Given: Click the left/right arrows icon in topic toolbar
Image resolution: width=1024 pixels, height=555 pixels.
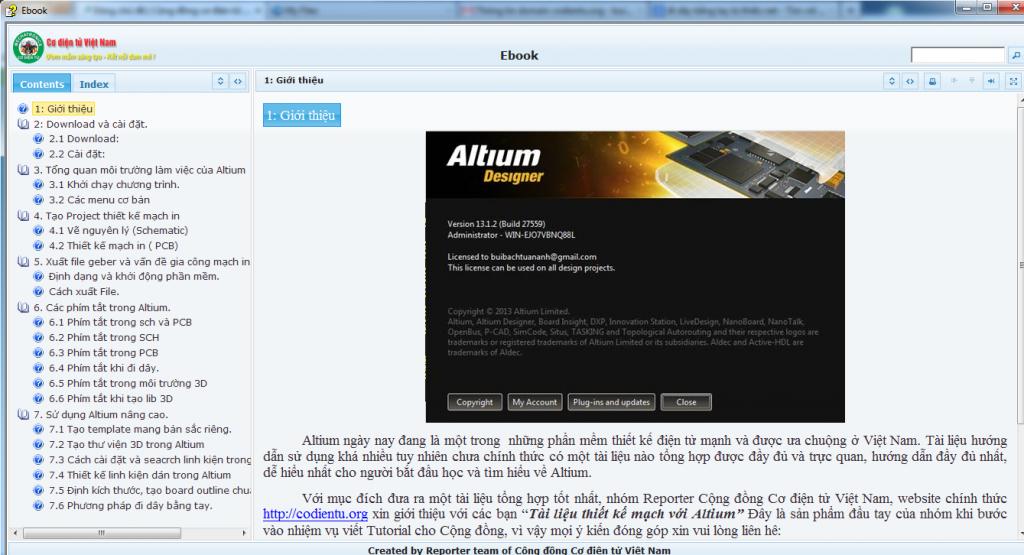Looking at the screenshot, I should coord(910,81).
